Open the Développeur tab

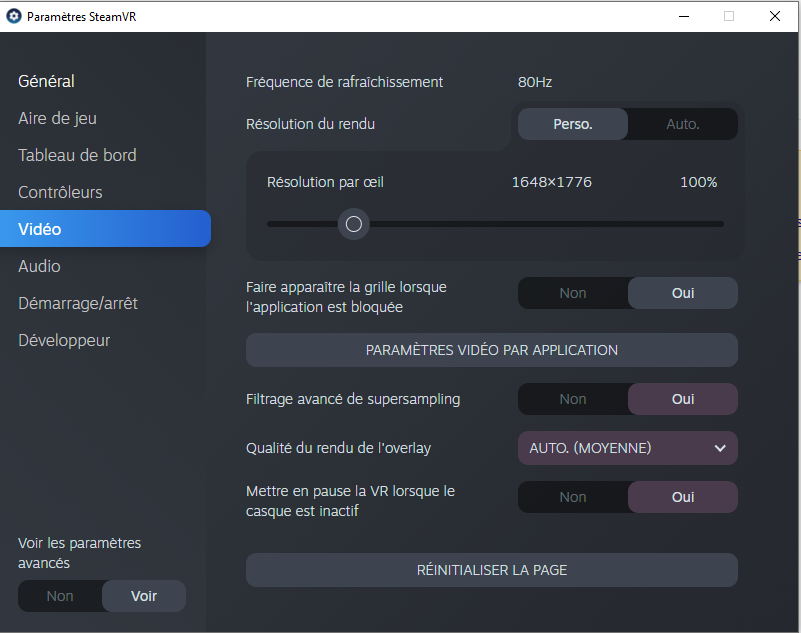[x=64, y=340]
